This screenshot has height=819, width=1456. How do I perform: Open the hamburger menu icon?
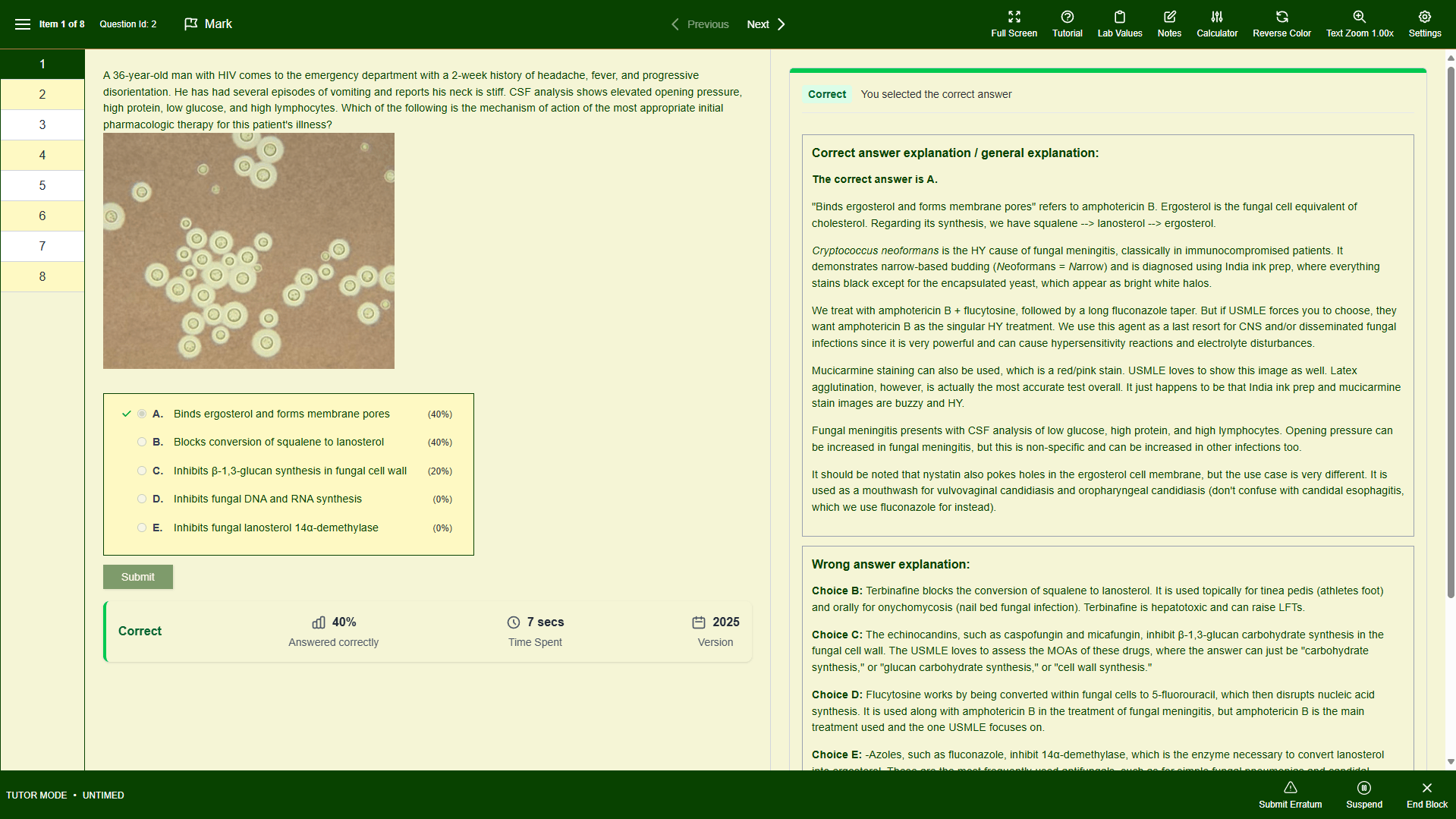[23, 24]
